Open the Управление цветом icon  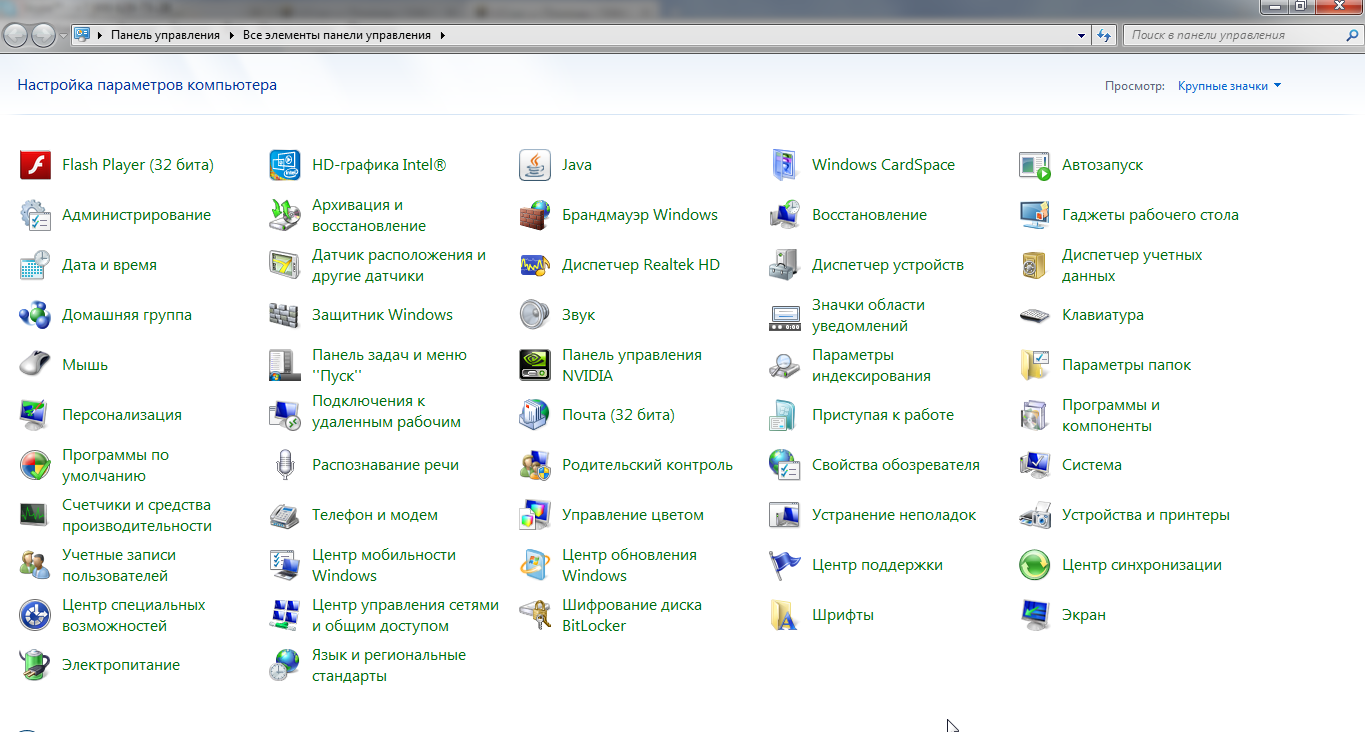(x=535, y=515)
